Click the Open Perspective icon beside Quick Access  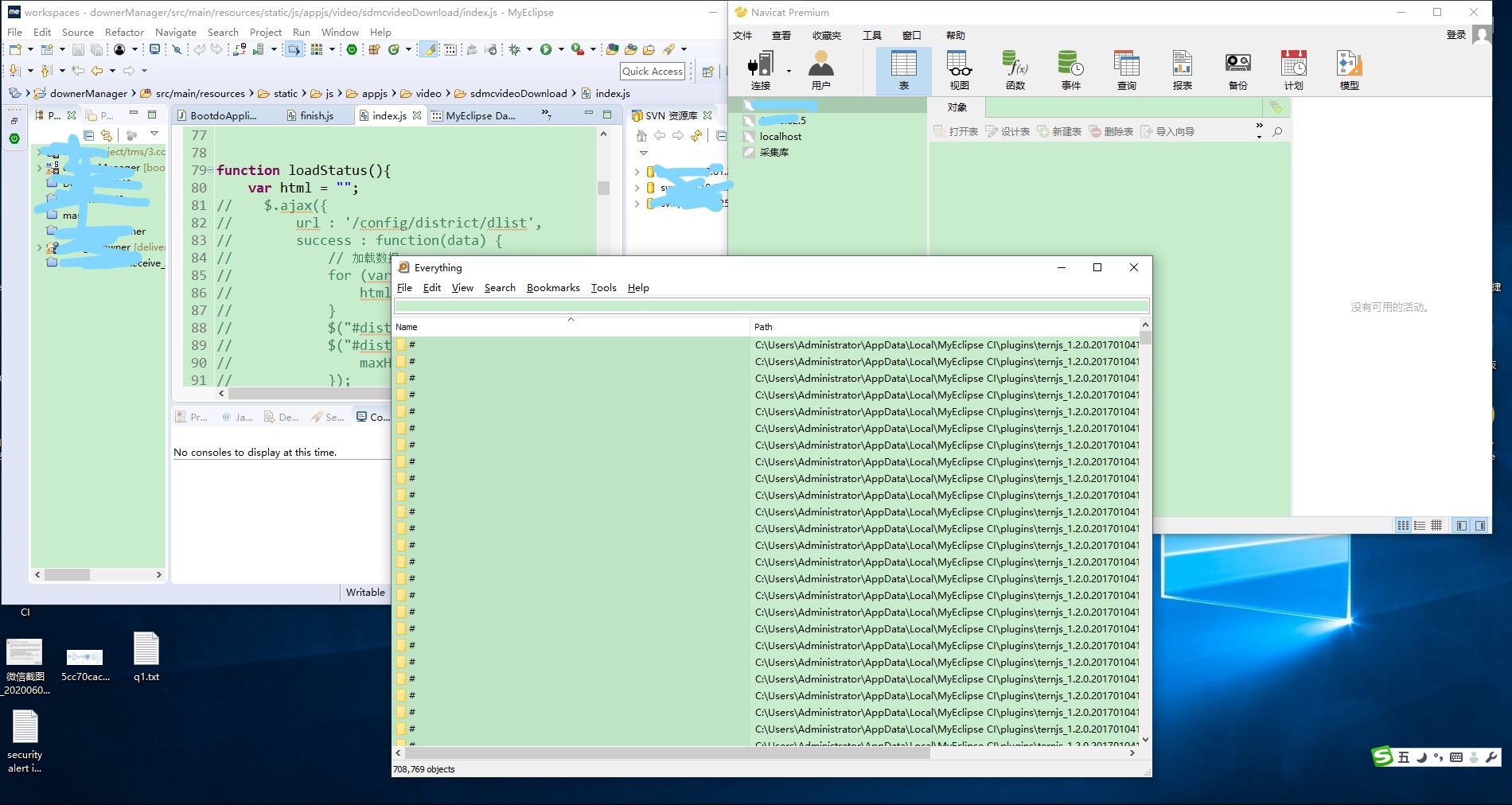click(707, 72)
